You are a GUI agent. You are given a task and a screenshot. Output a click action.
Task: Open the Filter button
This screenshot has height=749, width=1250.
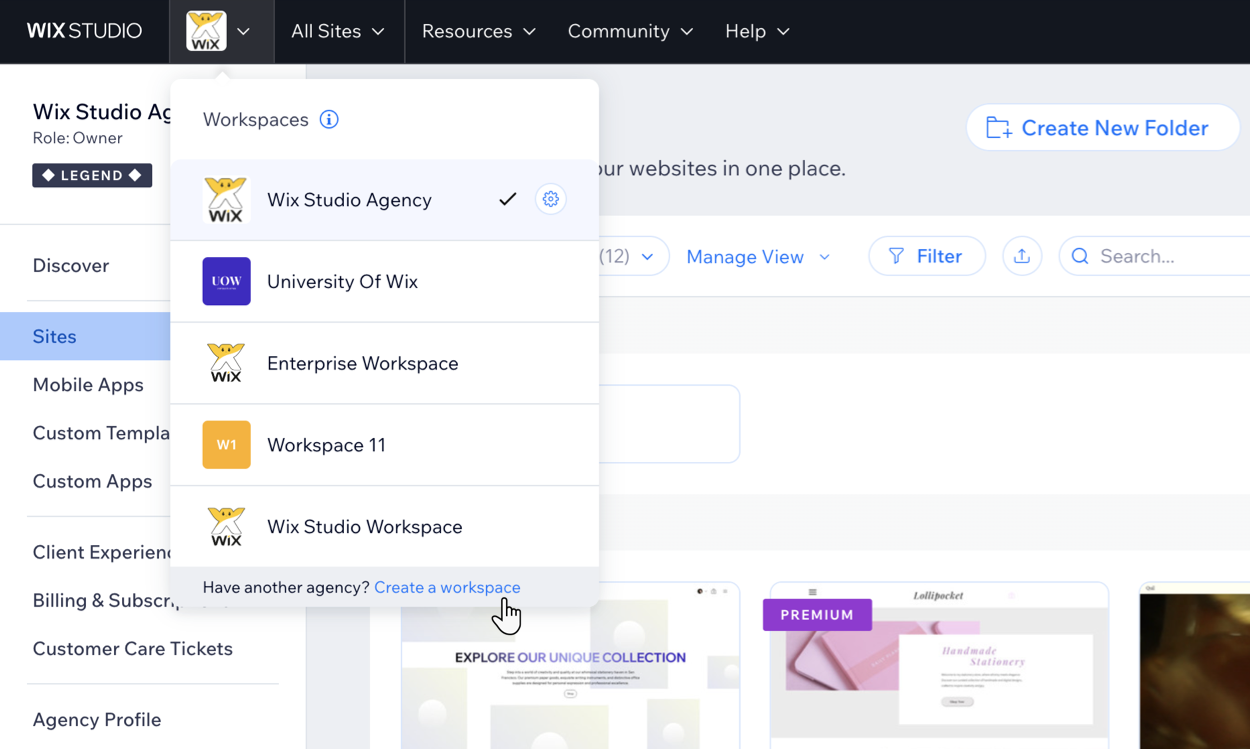click(x=926, y=256)
